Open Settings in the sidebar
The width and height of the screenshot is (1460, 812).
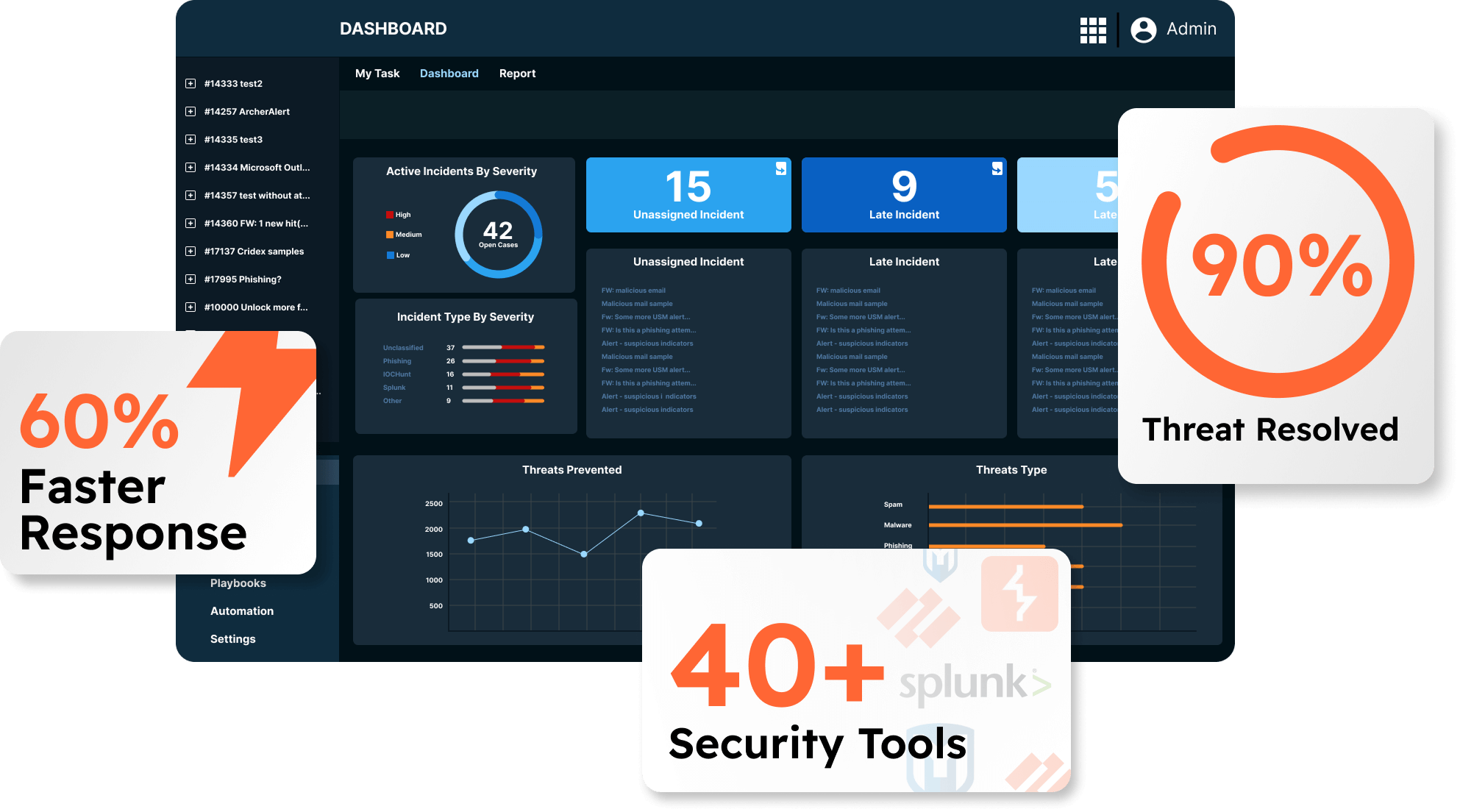click(232, 638)
